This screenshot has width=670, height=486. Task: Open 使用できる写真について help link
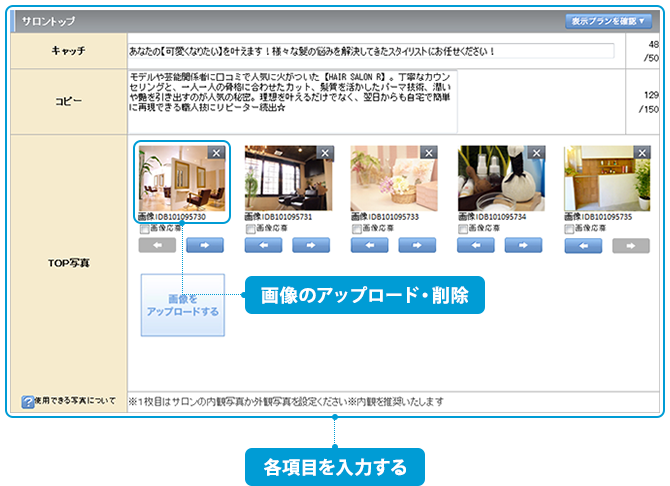pyautogui.click(x=76, y=402)
